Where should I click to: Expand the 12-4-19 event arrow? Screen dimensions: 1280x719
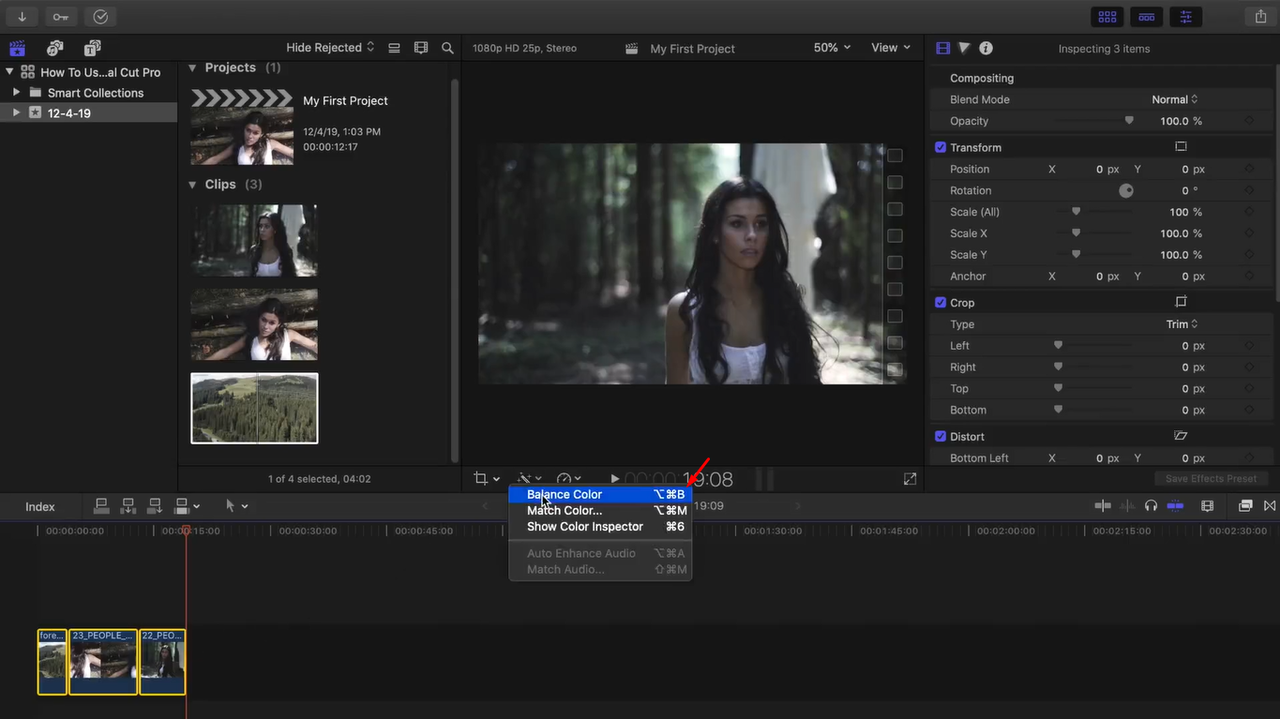[x=16, y=113]
